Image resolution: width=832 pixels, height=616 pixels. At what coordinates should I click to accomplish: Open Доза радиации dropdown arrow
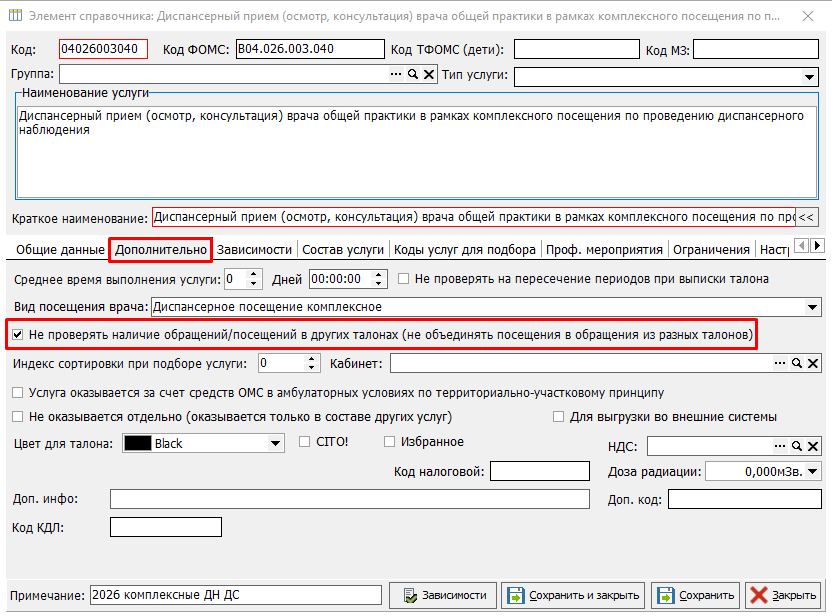(x=812, y=471)
